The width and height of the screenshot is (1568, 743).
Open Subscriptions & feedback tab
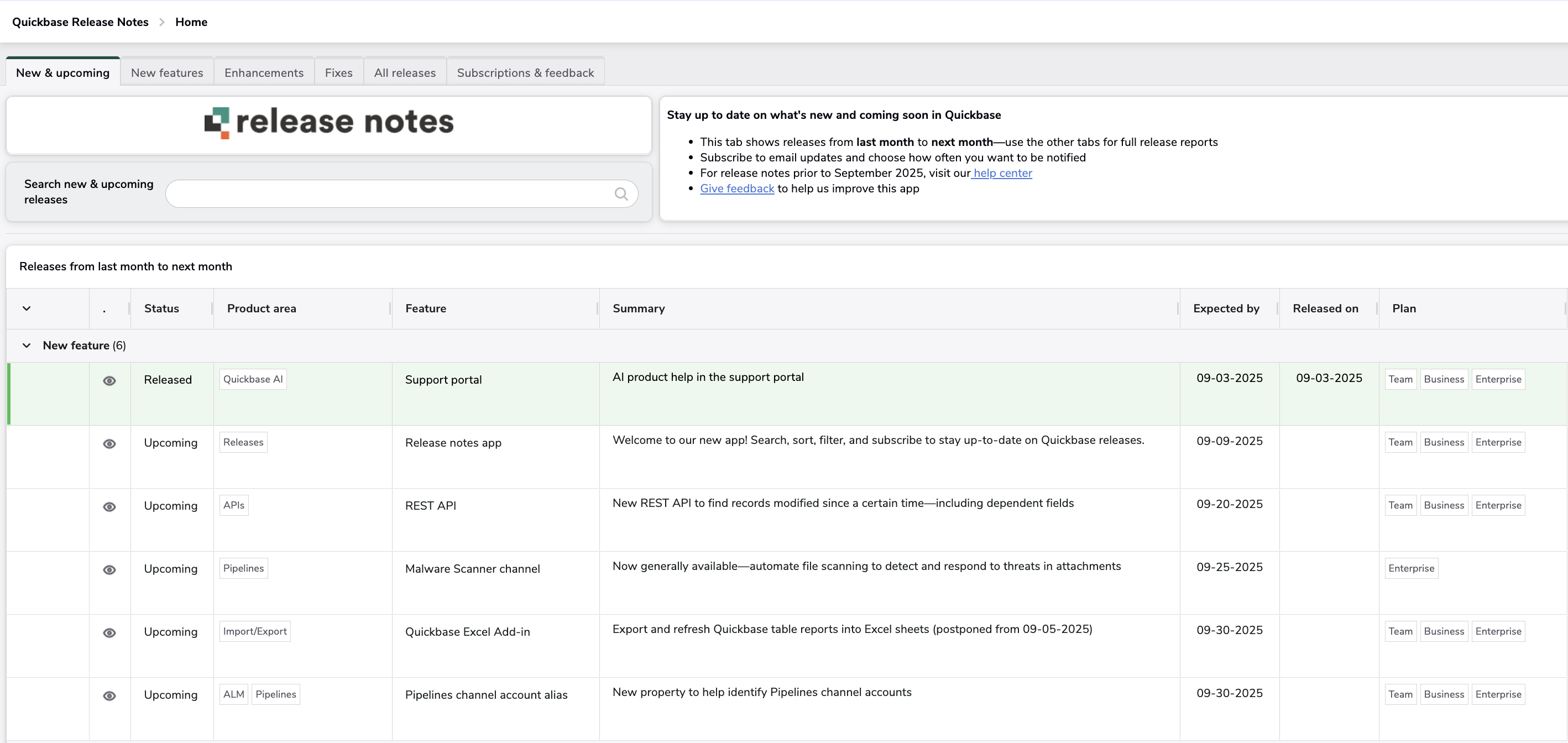(525, 72)
